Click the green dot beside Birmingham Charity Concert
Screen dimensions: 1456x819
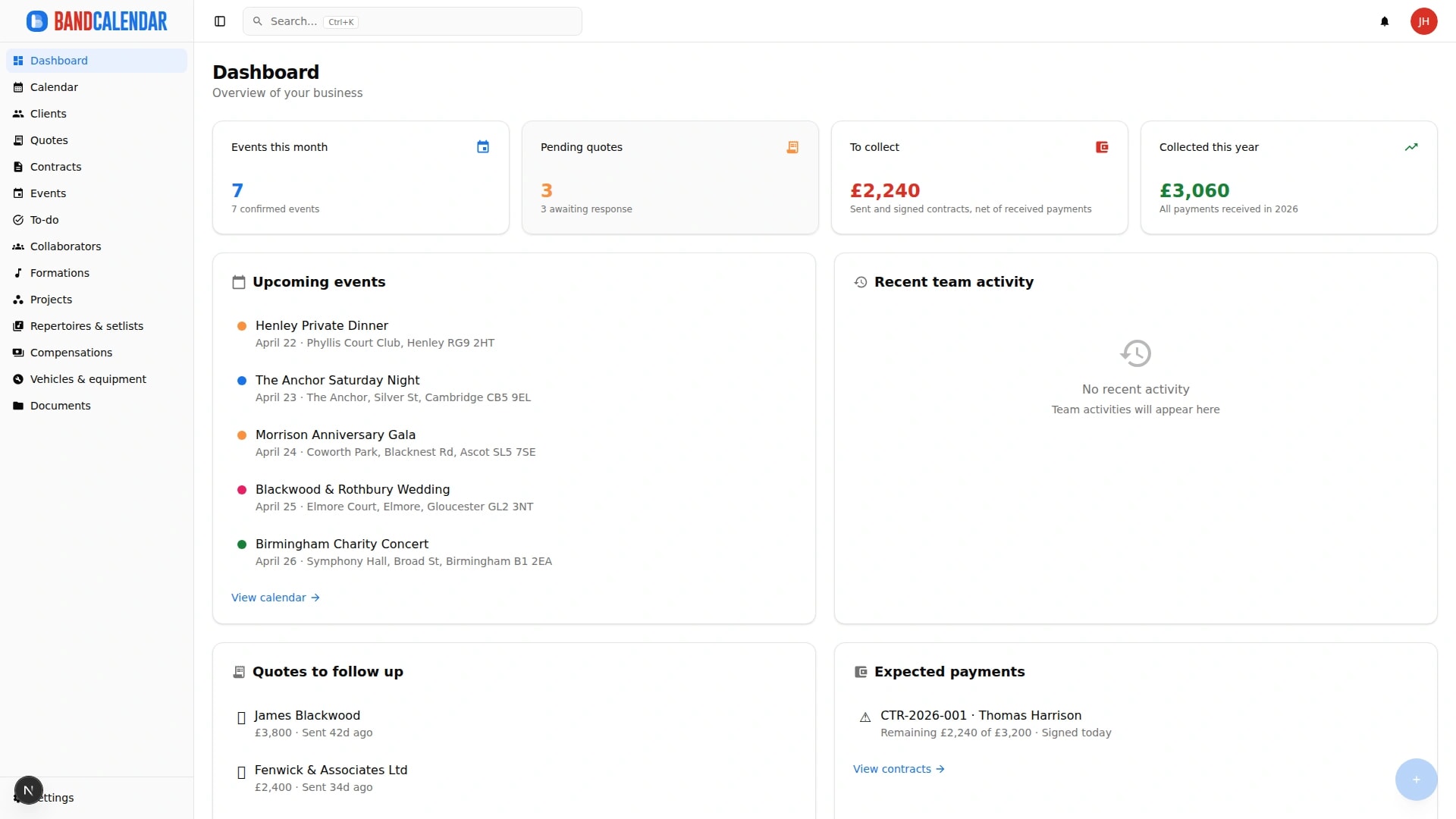click(242, 544)
